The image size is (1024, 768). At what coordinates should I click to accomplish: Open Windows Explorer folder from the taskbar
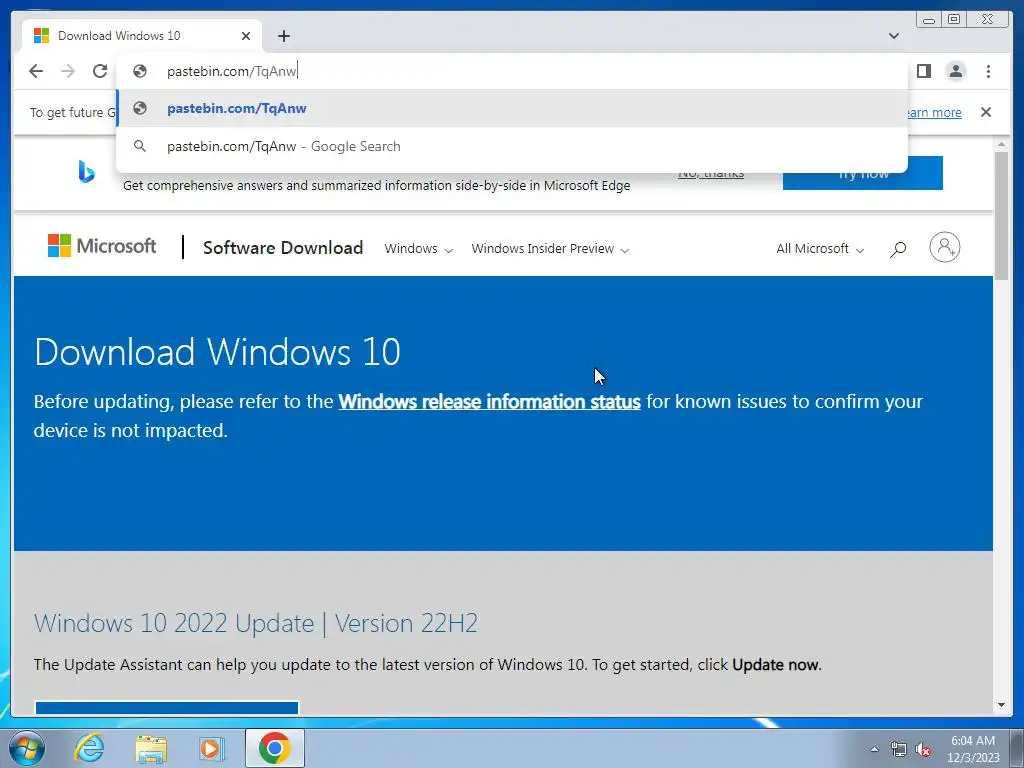click(151, 749)
